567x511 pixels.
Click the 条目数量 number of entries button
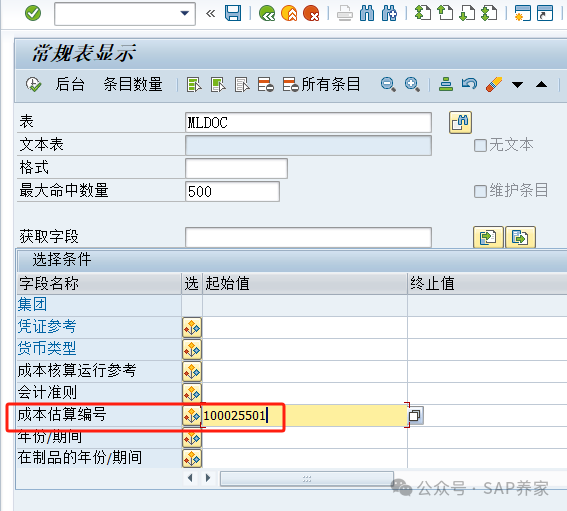133,84
